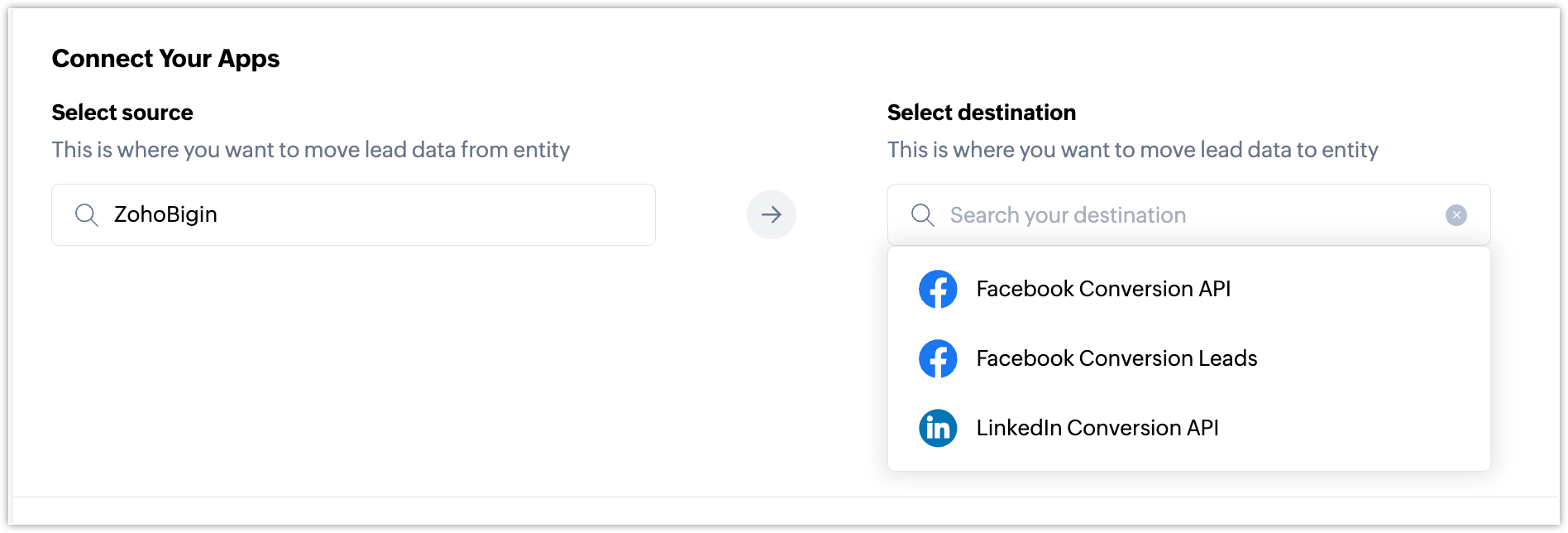
Task: Click the Select source label
Action: tap(122, 113)
